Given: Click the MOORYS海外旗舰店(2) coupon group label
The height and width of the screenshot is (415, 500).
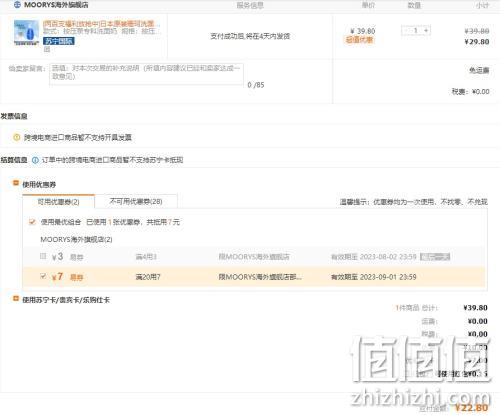Looking at the screenshot, I should pos(76,239).
